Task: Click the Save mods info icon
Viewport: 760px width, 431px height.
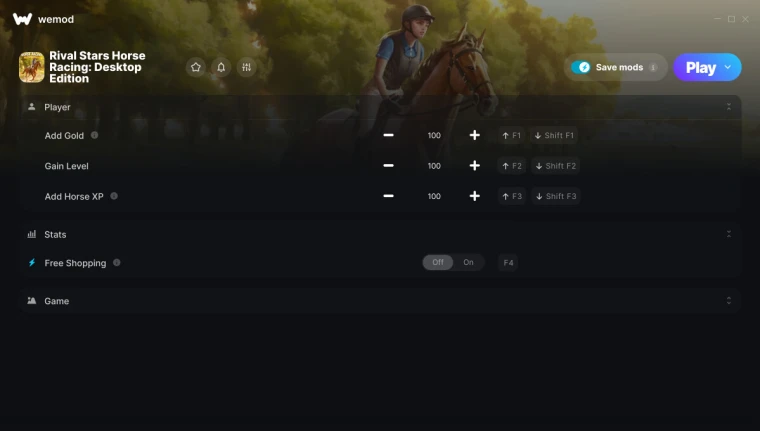Action: (x=653, y=67)
